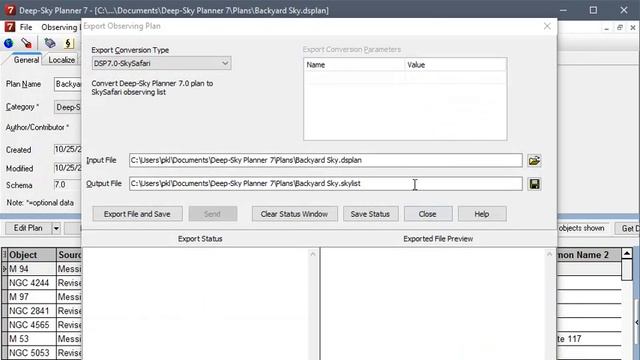Viewport: 640px width, 360px height.
Task: Click the Plan Name field
Action: [x=68, y=84]
